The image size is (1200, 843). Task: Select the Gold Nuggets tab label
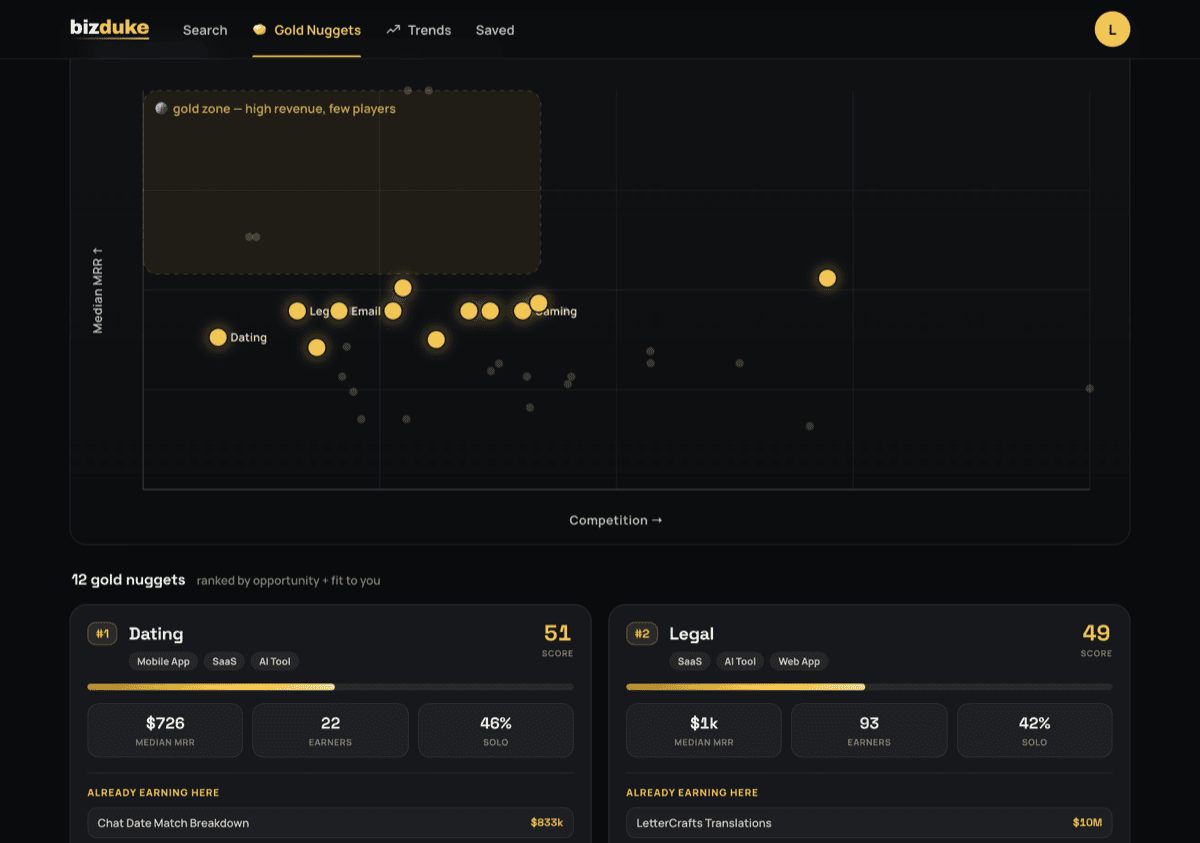pyautogui.click(x=318, y=30)
